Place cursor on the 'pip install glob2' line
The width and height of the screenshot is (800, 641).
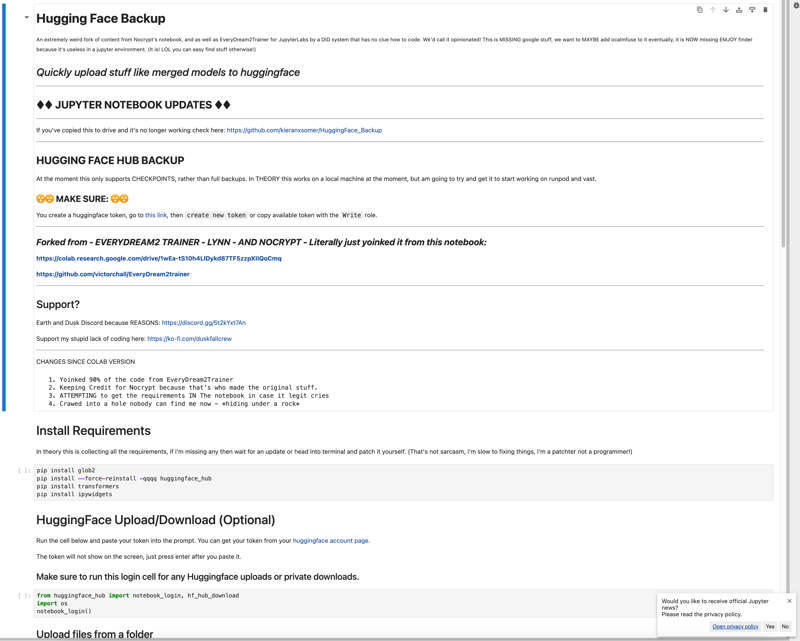[x=66, y=471]
